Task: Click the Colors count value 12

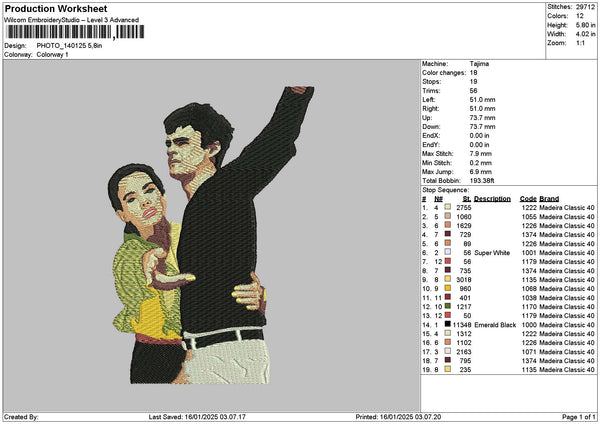Action: (x=580, y=16)
